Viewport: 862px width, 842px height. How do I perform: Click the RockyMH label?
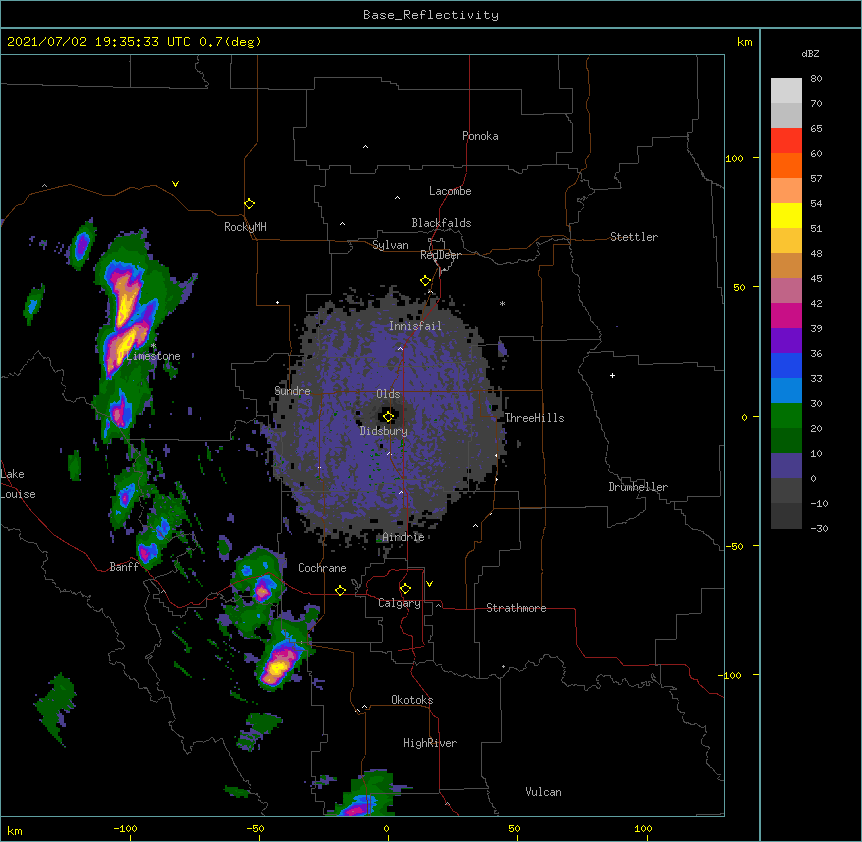pyautogui.click(x=245, y=227)
